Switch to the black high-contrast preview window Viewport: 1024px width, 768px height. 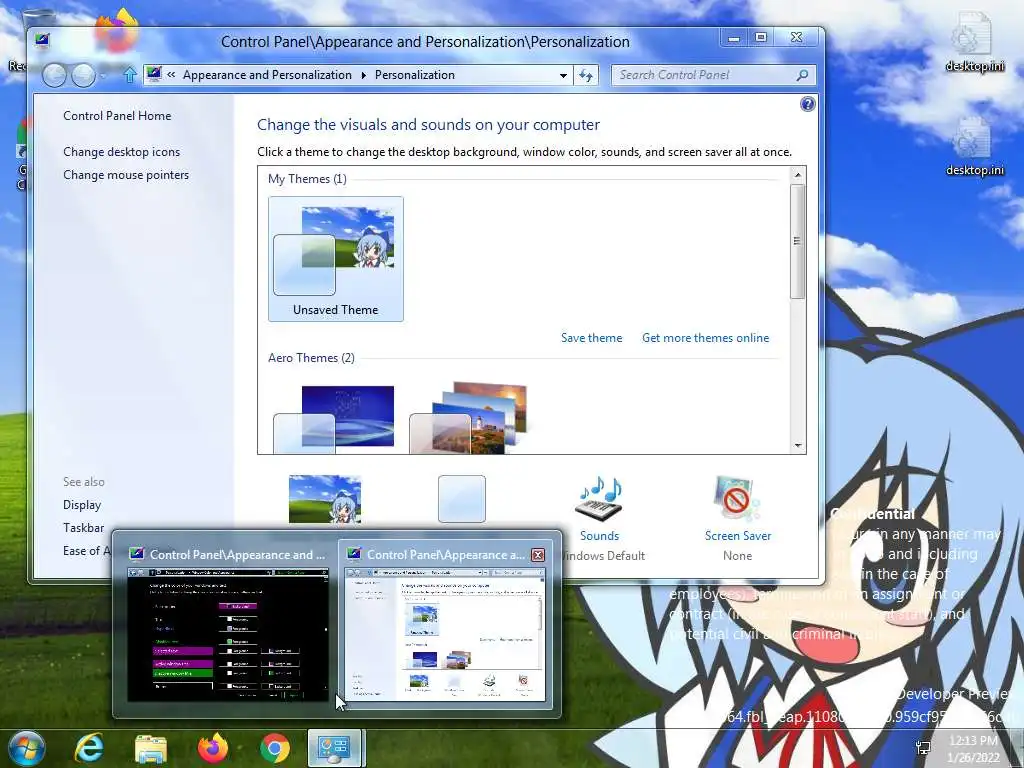(x=227, y=635)
